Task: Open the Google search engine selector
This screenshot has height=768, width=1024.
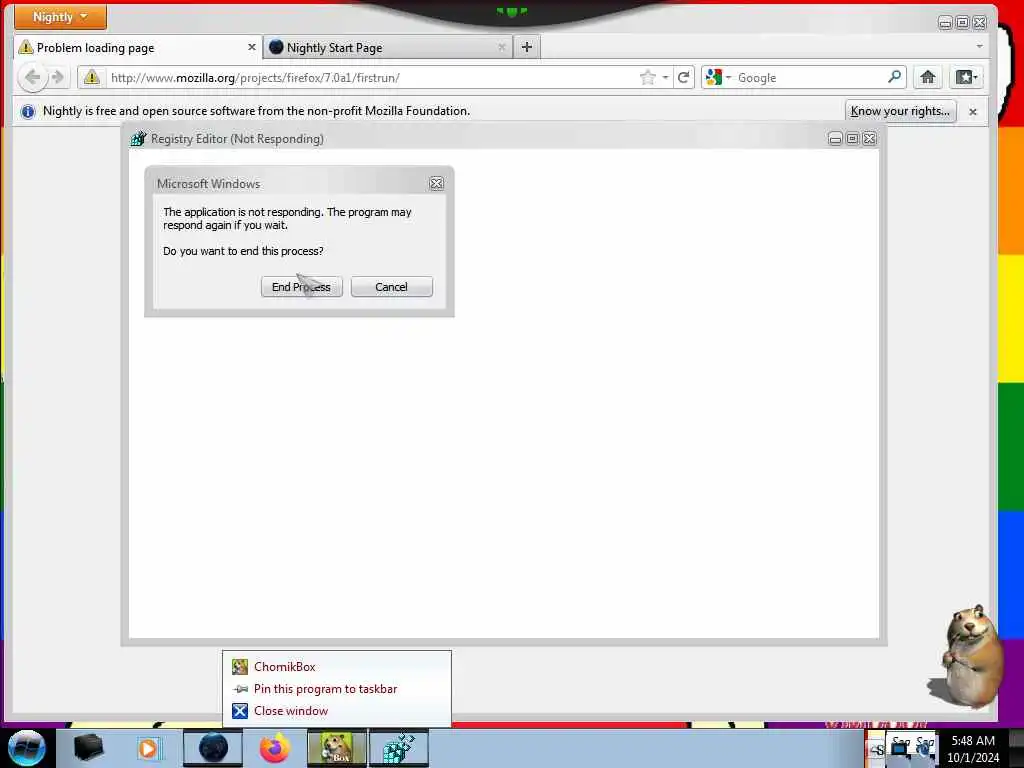Action: [718, 78]
